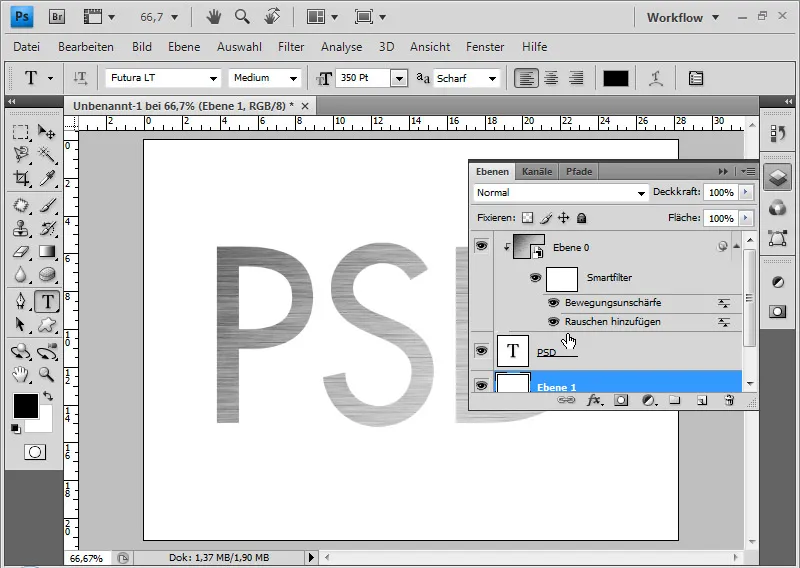Select the Rectangular Marquee tool

tap(20, 132)
